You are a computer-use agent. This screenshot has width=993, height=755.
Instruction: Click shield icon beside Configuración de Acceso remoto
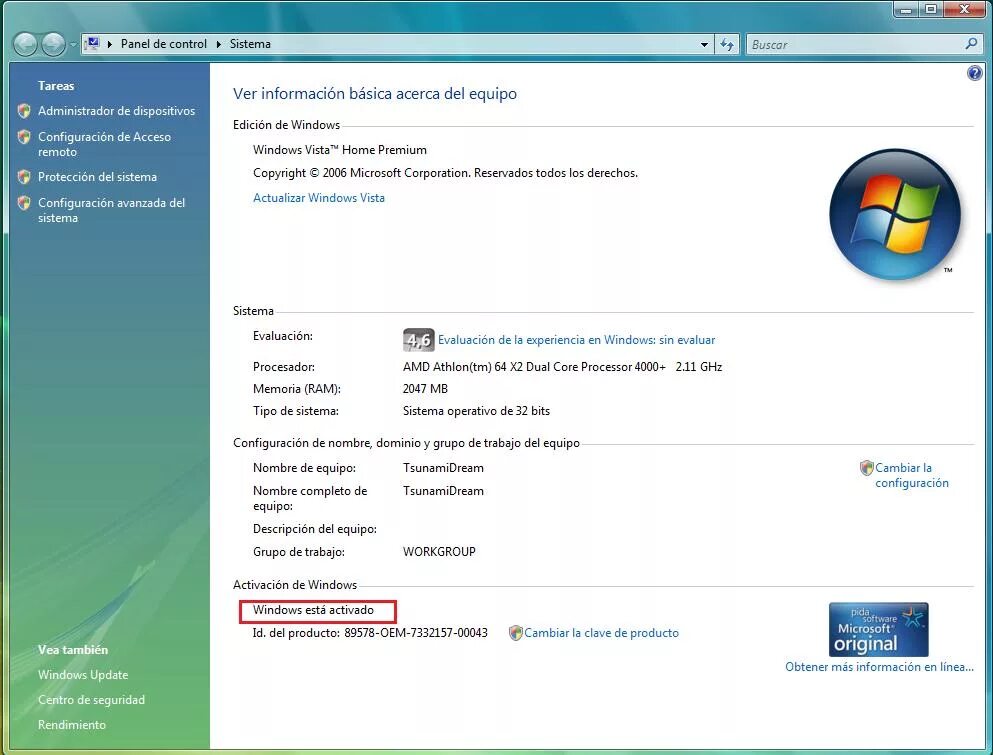24,137
